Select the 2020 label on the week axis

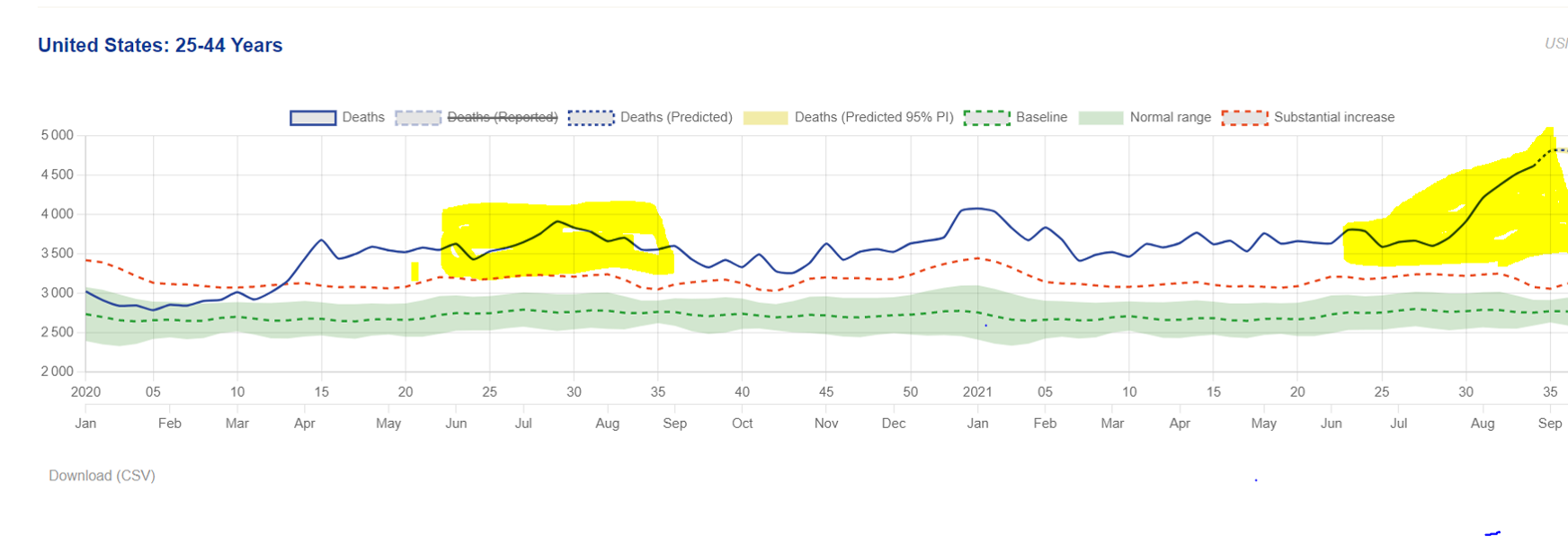point(85,392)
